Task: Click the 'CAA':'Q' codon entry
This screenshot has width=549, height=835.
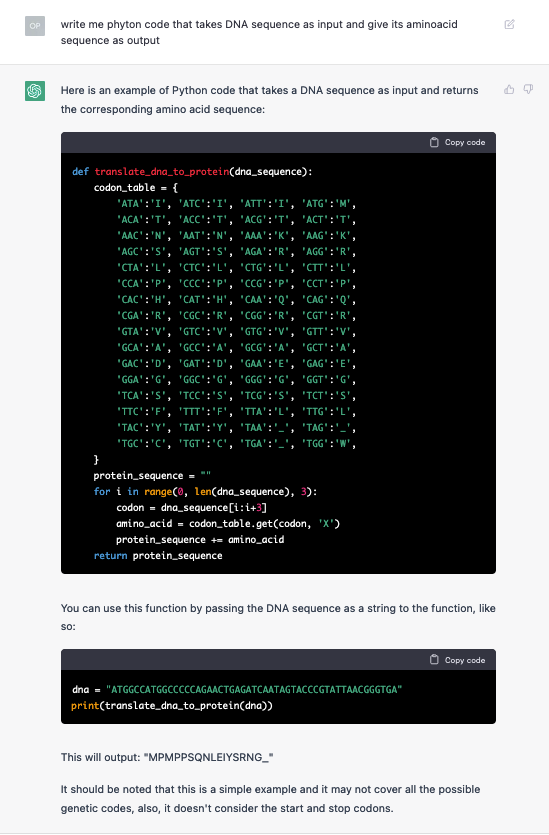Action: click(265, 299)
